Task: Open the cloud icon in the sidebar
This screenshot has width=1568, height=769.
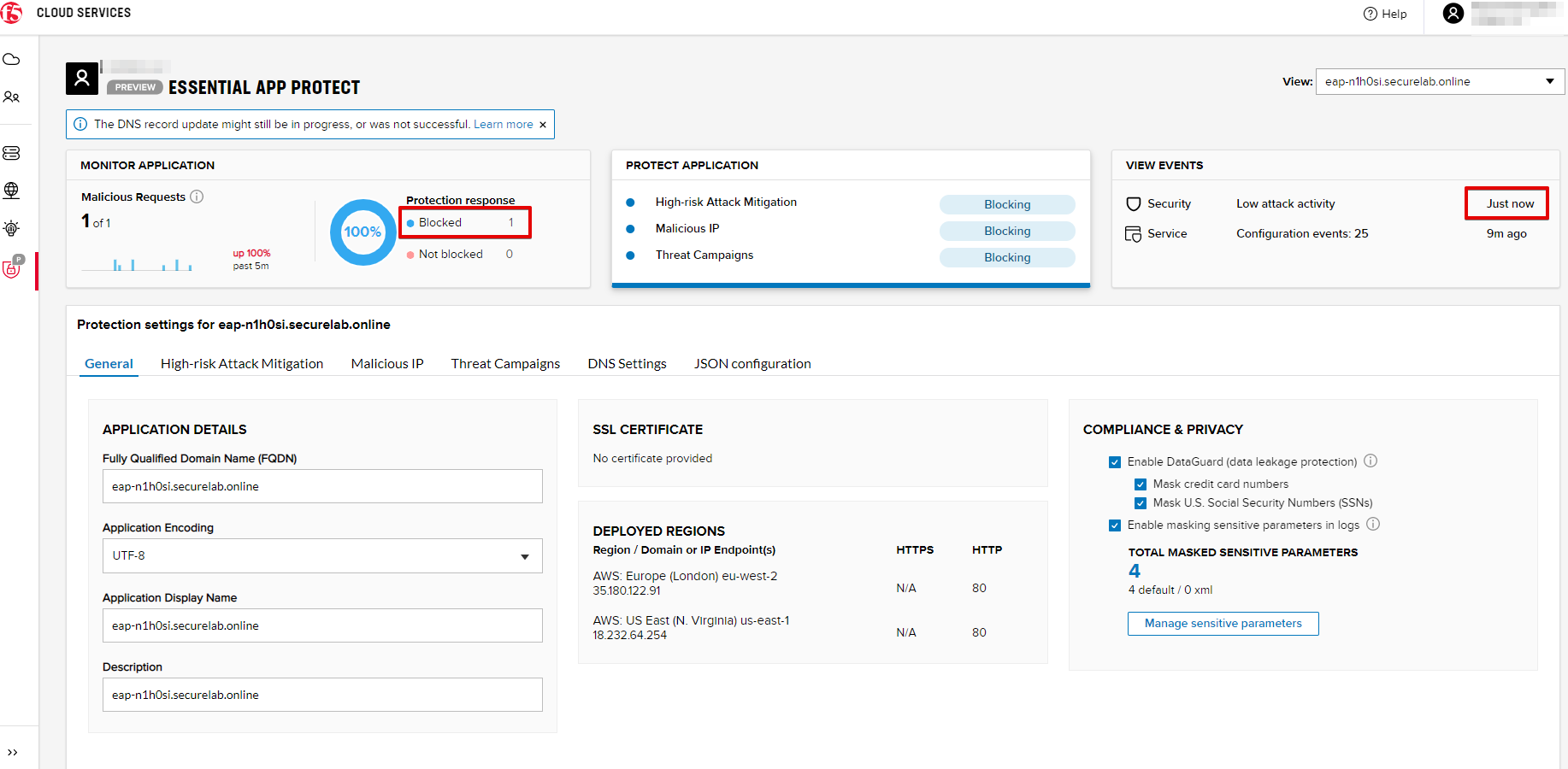Action: [11, 59]
